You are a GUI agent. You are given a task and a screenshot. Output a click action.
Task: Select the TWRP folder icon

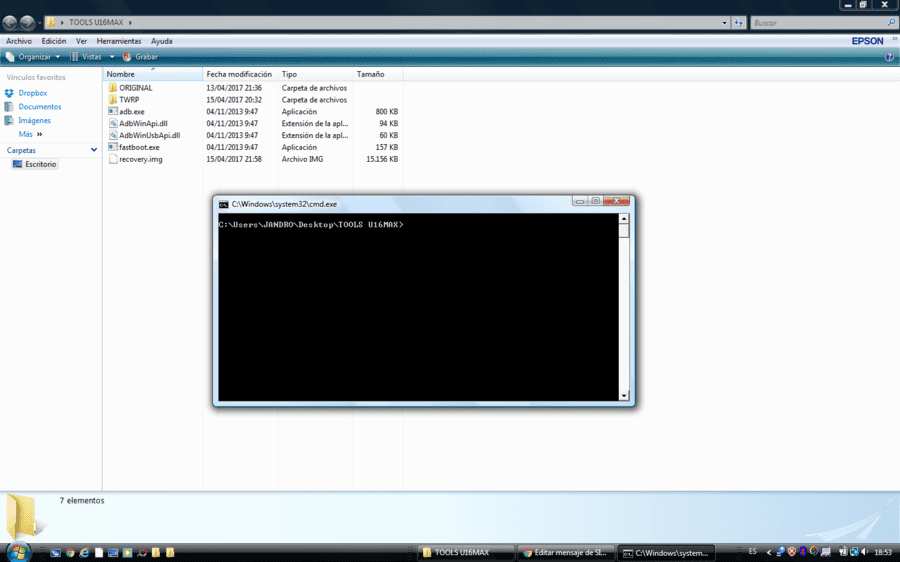point(112,100)
